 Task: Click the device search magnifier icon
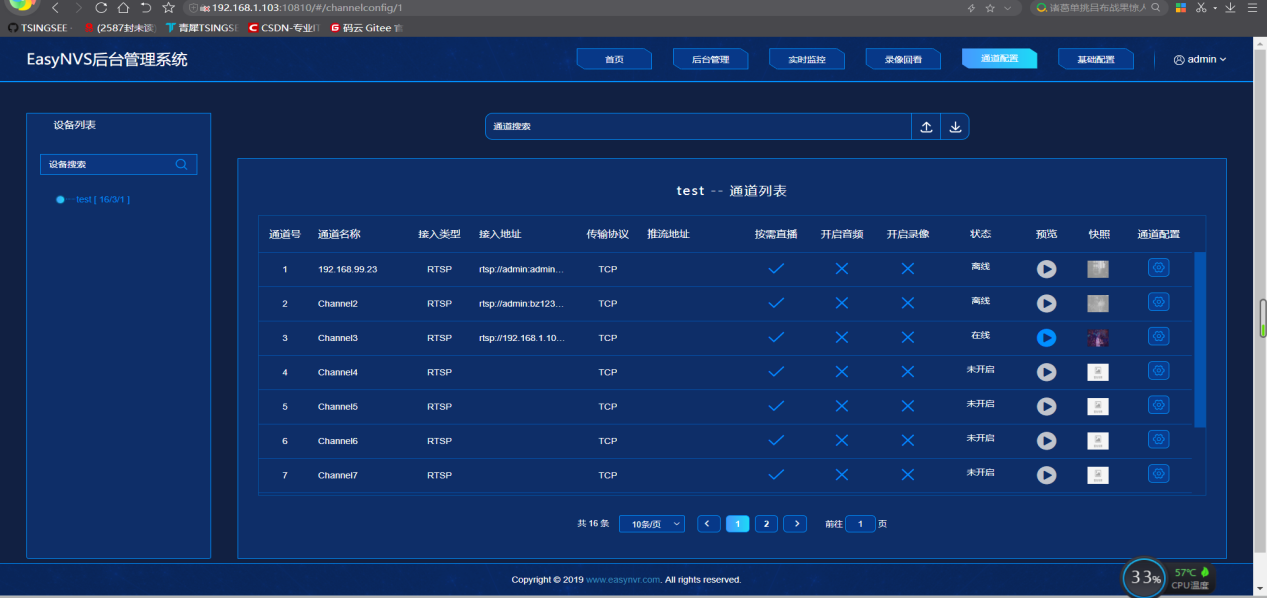coord(181,164)
